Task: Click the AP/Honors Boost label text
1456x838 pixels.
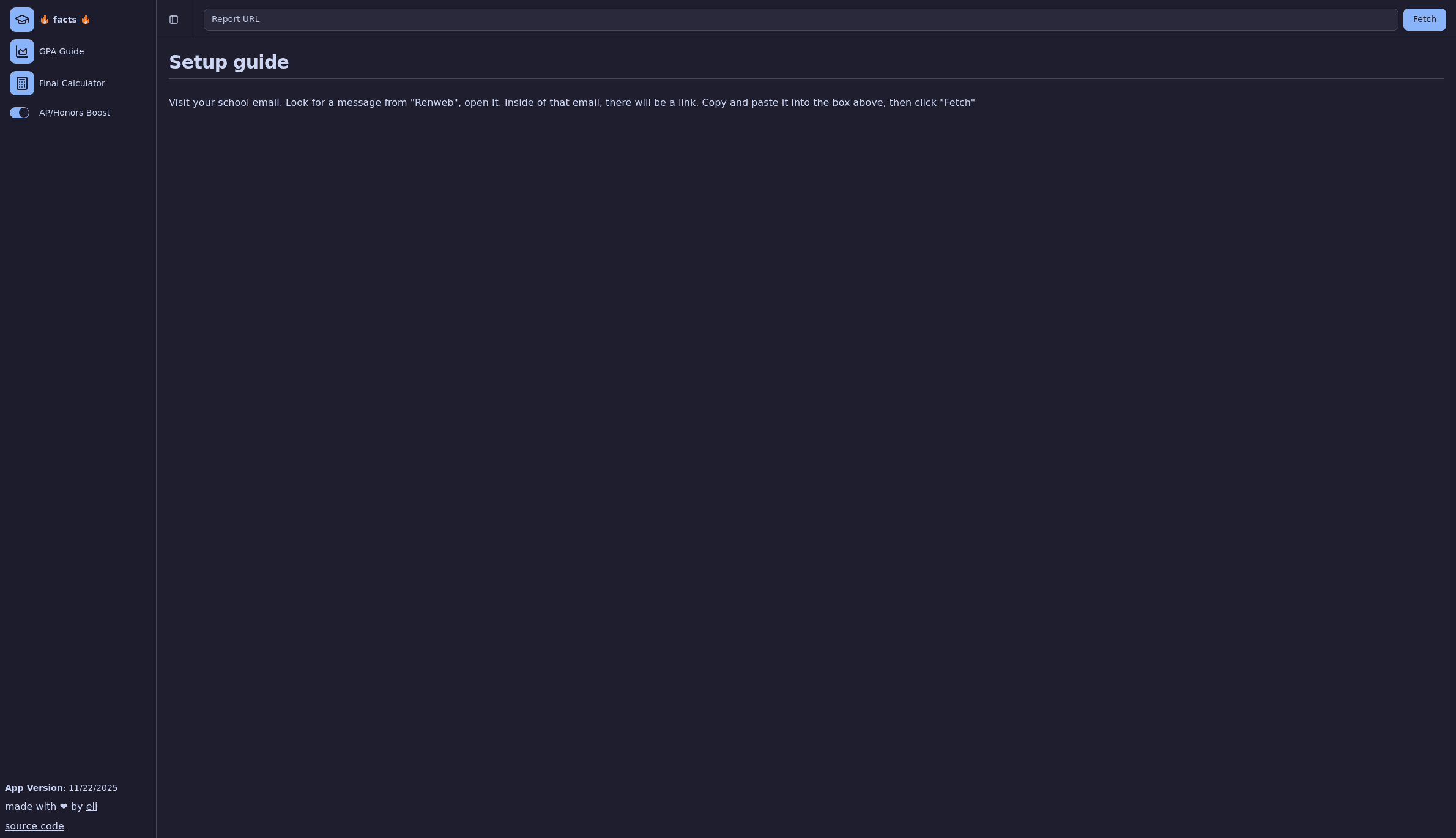Action: 75,113
